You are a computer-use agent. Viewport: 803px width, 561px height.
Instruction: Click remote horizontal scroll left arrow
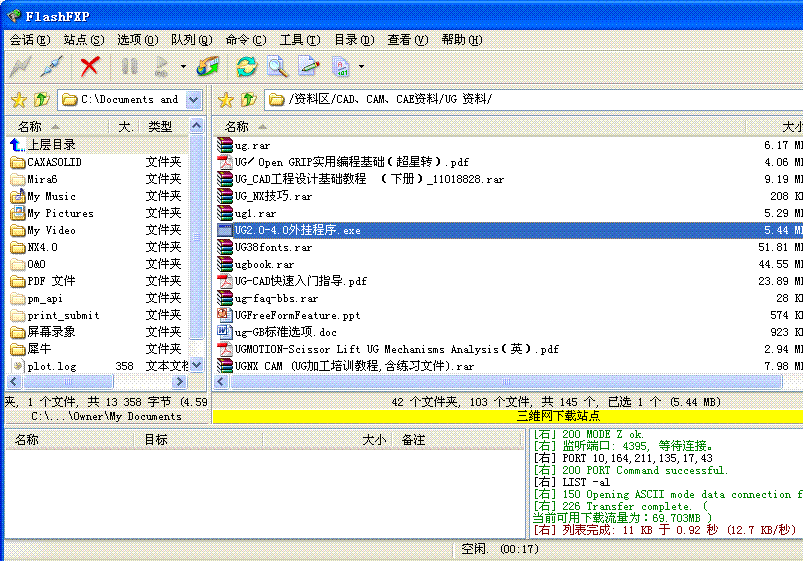(x=221, y=381)
